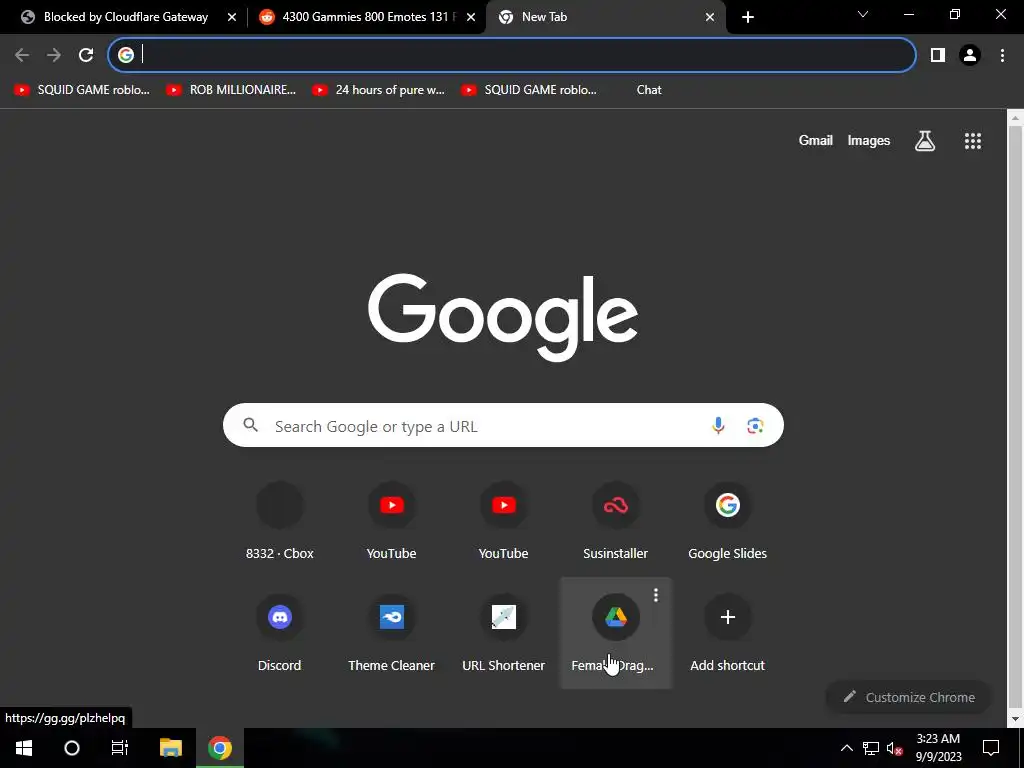Open the Chrome profile avatar
The height and width of the screenshot is (768, 1024).
pyautogui.click(x=970, y=55)
